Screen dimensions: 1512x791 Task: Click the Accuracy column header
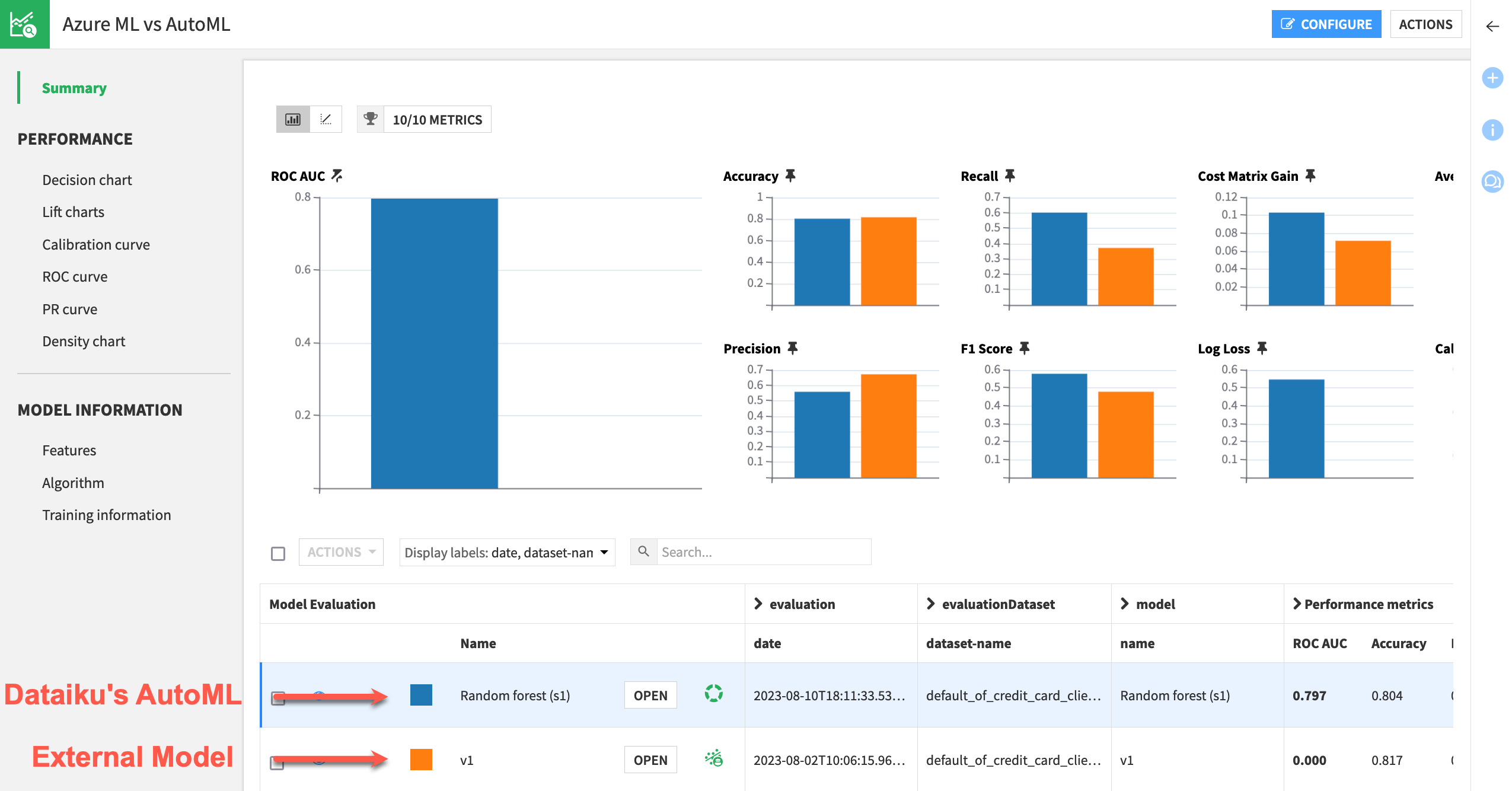pyautogui.click(x=1399, y=643)
